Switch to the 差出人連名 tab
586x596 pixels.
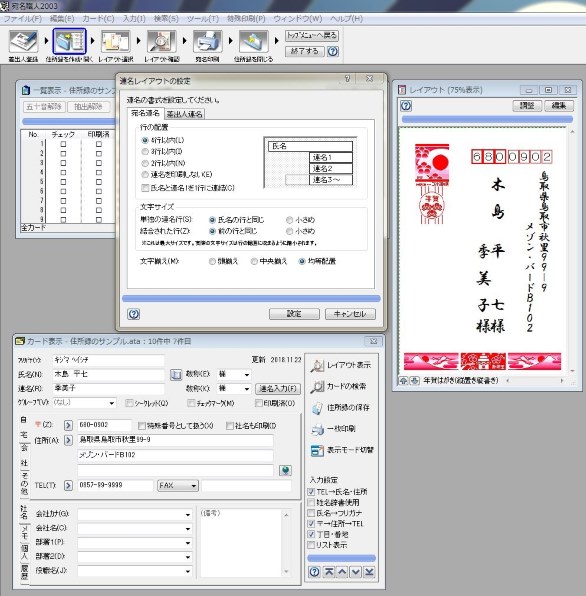[x=185, y=114]
